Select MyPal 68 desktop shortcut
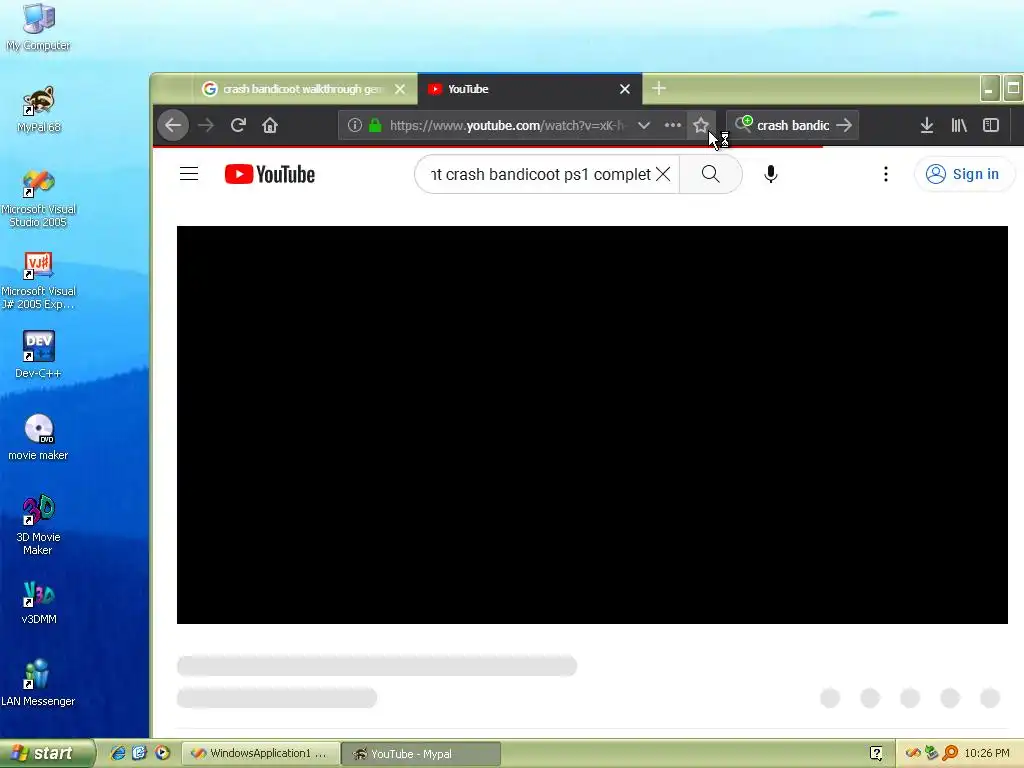The image size is (1024, 768). pyautogui.click(x=39, y=109)
